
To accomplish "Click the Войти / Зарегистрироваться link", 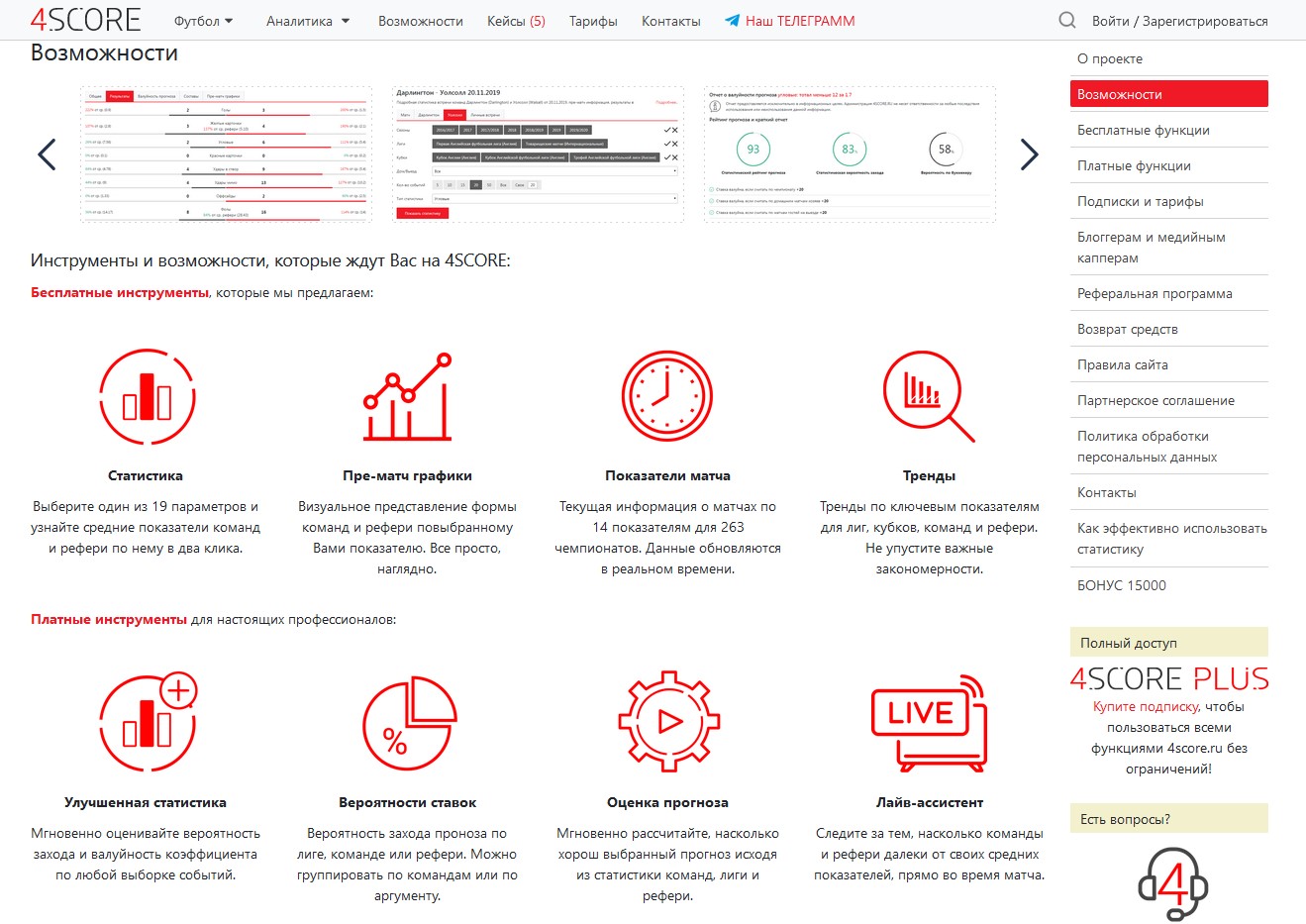I will pos(1179,21).
